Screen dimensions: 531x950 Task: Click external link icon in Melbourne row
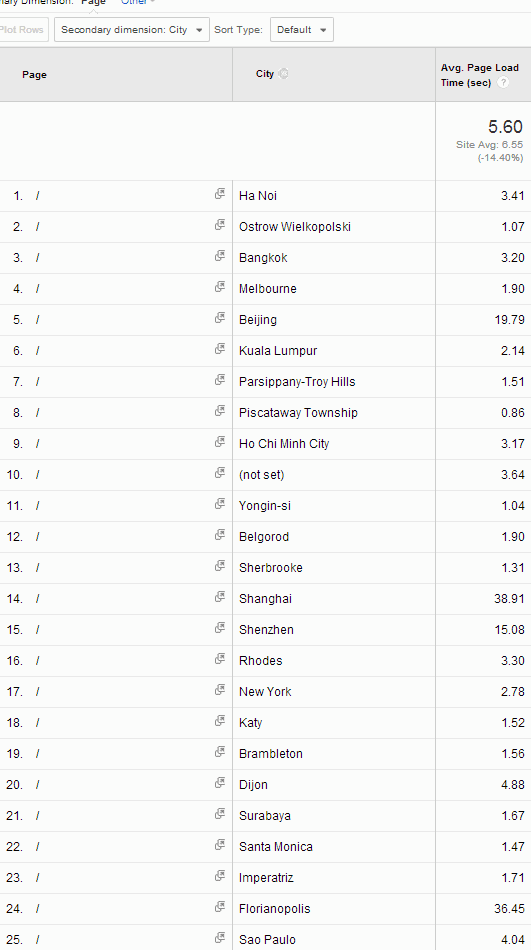[219, 287]
